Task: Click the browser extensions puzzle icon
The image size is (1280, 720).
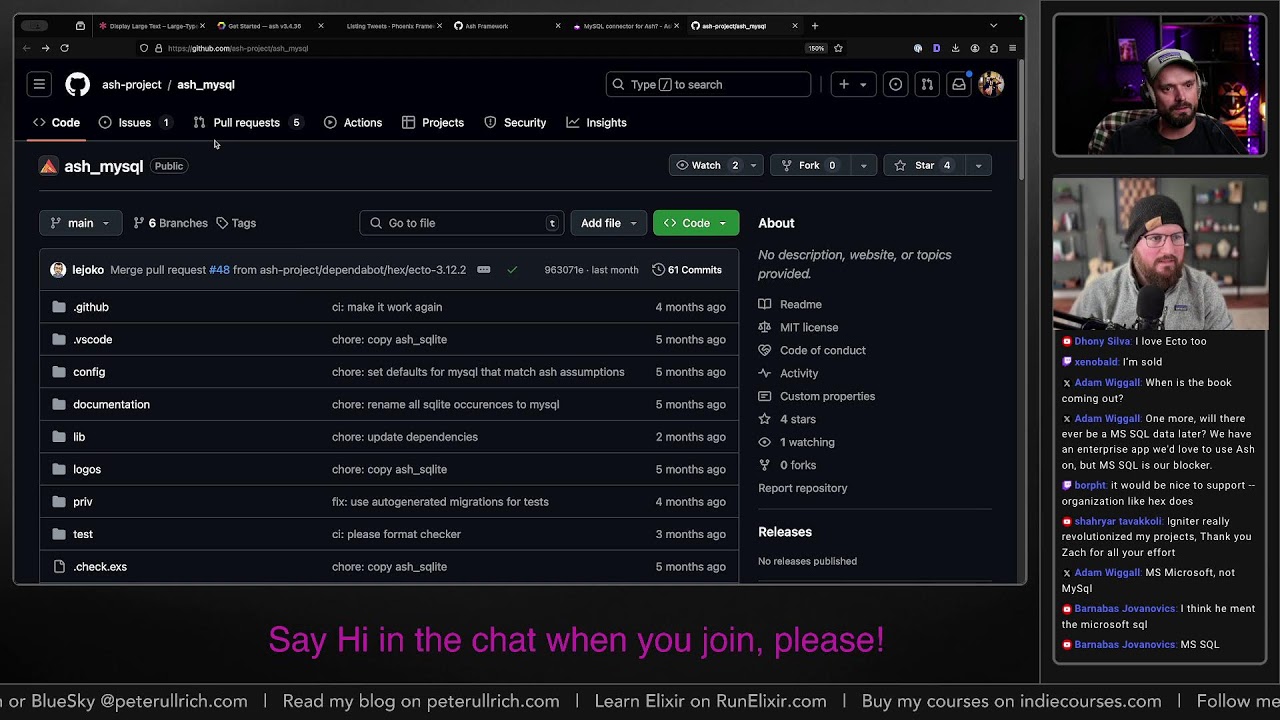Action: click(993, 48)
